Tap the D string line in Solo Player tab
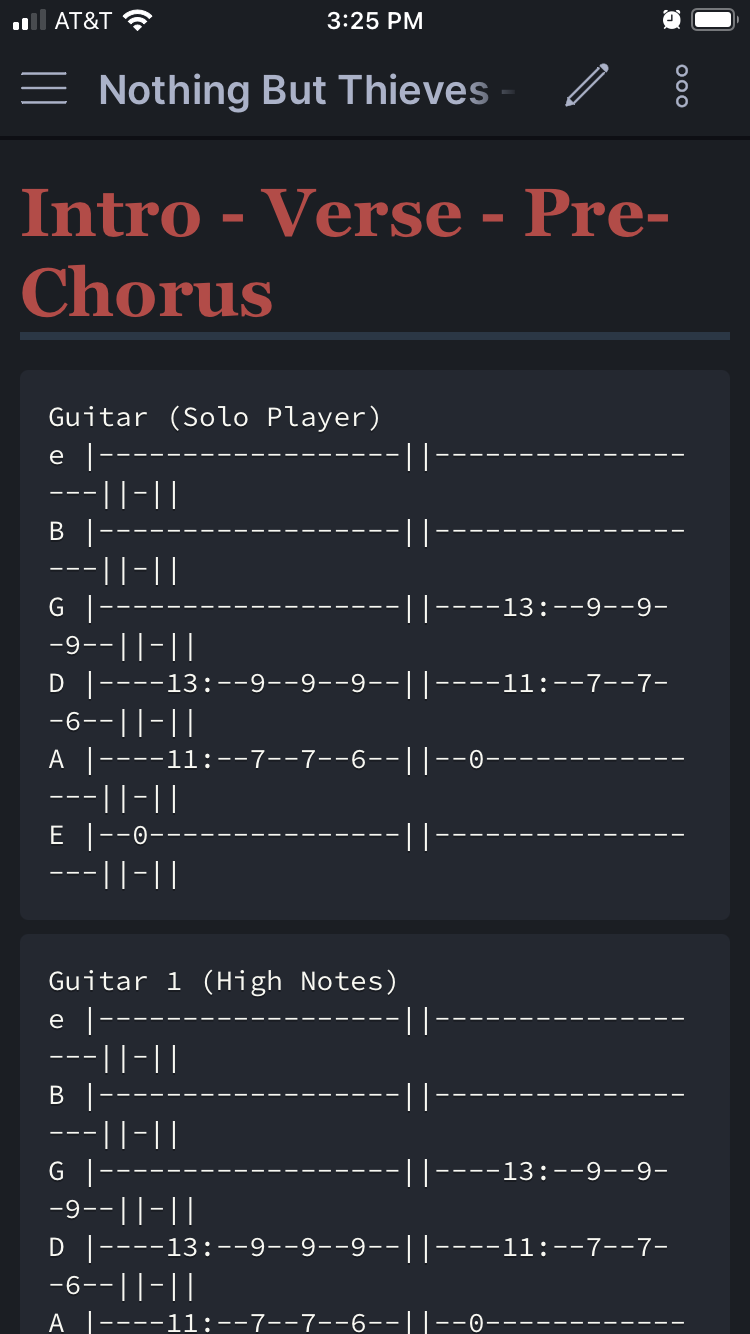Image resolution: width=750 pixels, height=1334 pixels. tap(367, 702)
